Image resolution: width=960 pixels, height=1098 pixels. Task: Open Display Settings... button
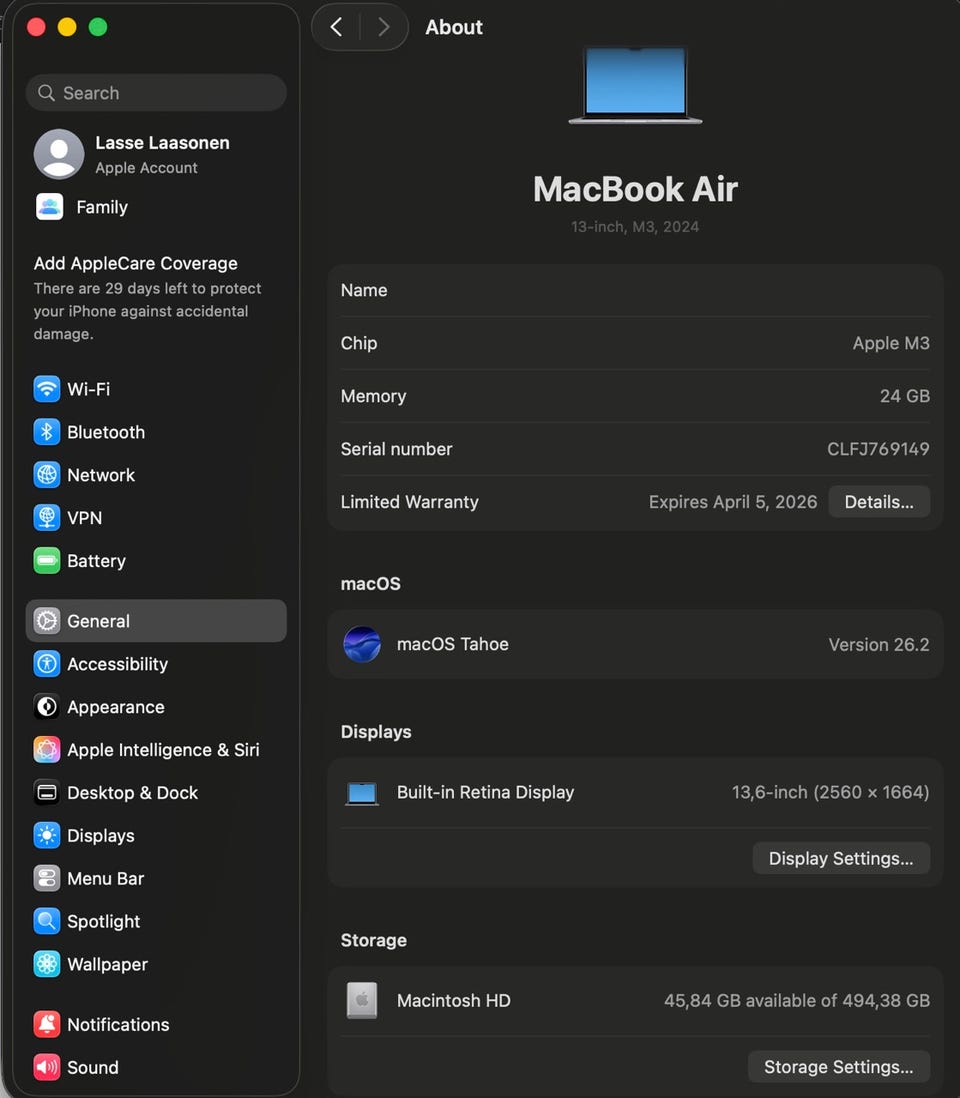(x=841, y=859)
